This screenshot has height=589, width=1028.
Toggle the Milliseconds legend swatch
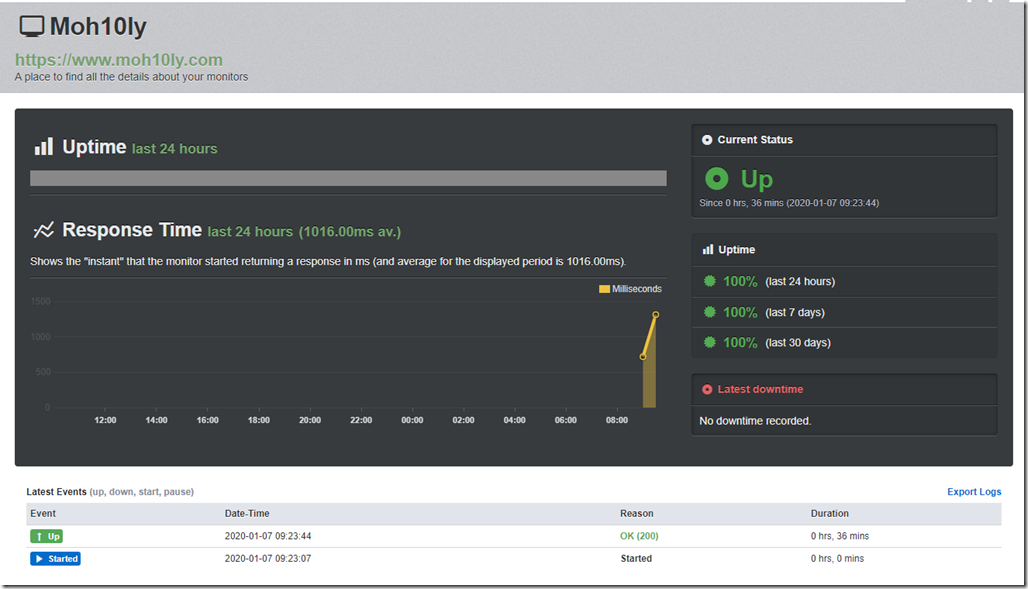[x=604, y=289]
